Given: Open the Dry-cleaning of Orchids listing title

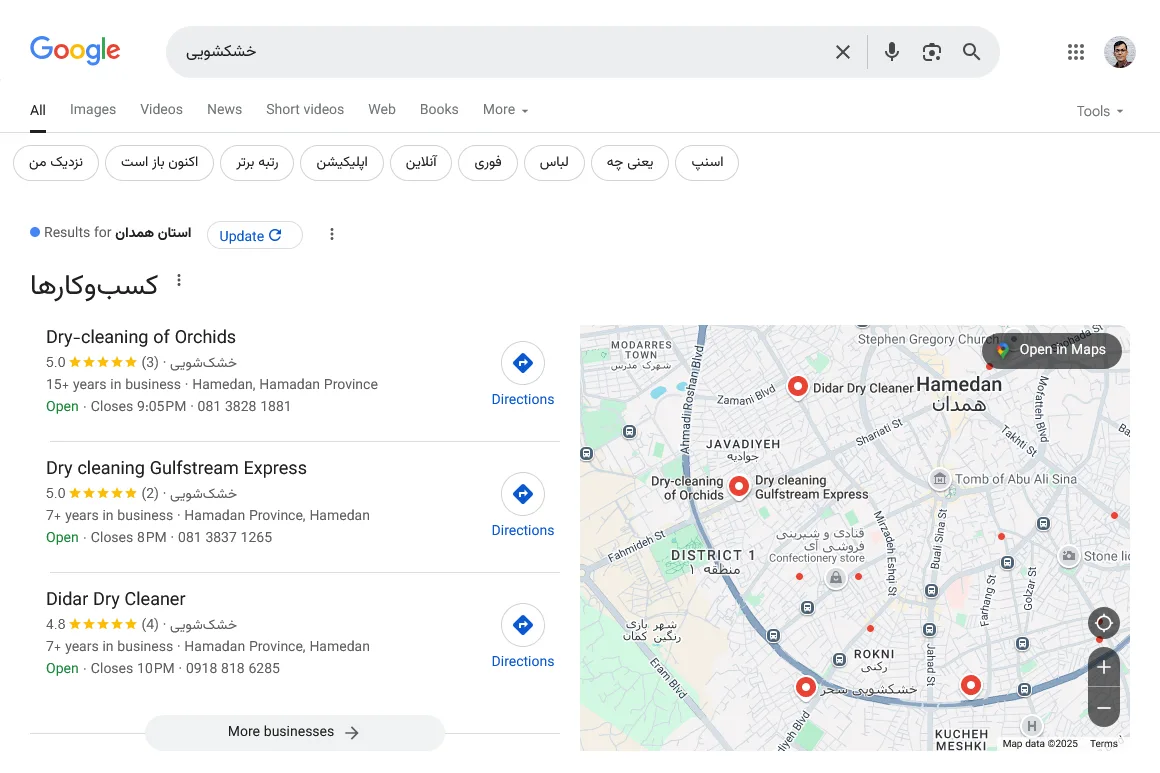Looking at the screenshot, I should [x=141, y=337].
